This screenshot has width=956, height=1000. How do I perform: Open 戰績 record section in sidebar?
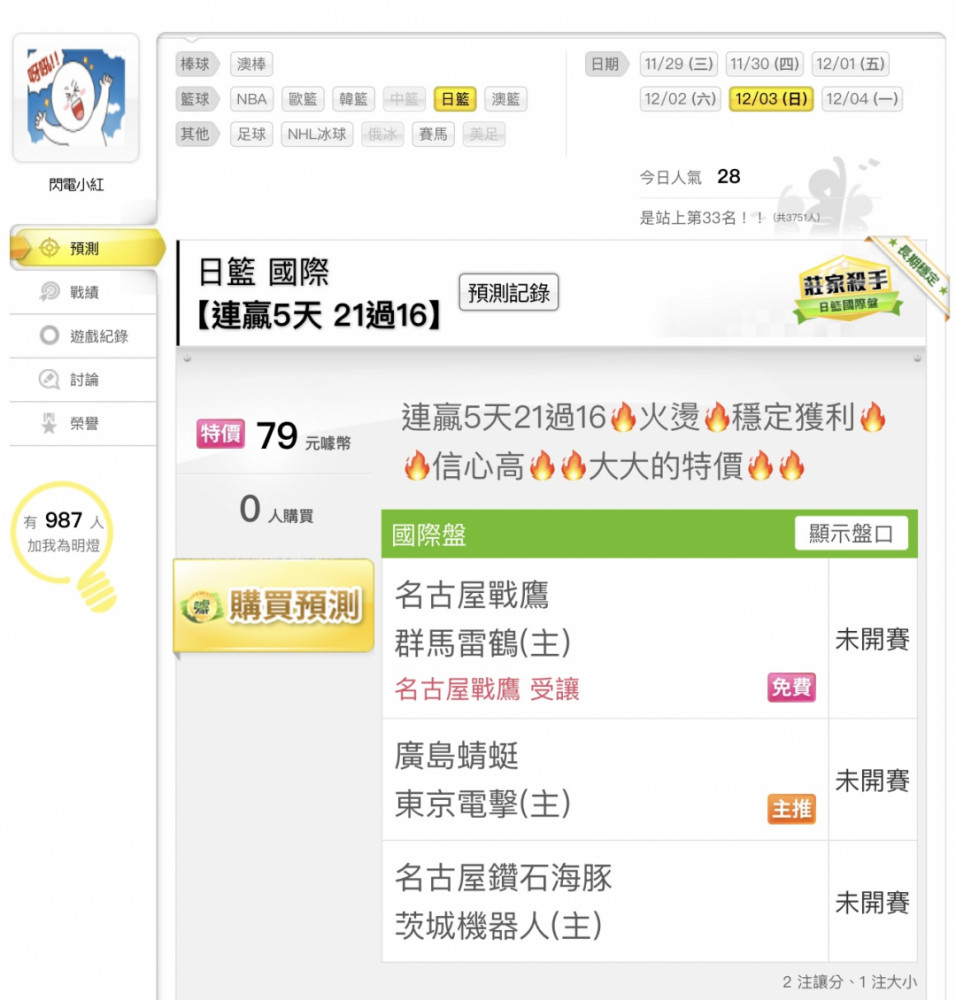83,292
